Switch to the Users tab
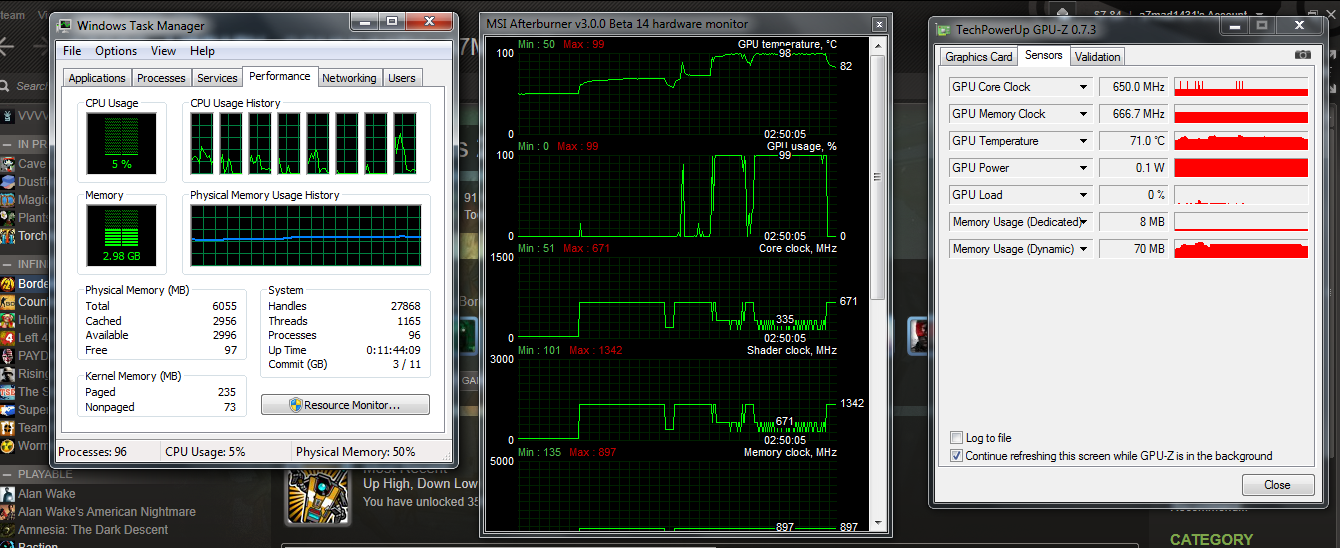Viewport: 1340px width, 548px height. [x=402, y=78]
